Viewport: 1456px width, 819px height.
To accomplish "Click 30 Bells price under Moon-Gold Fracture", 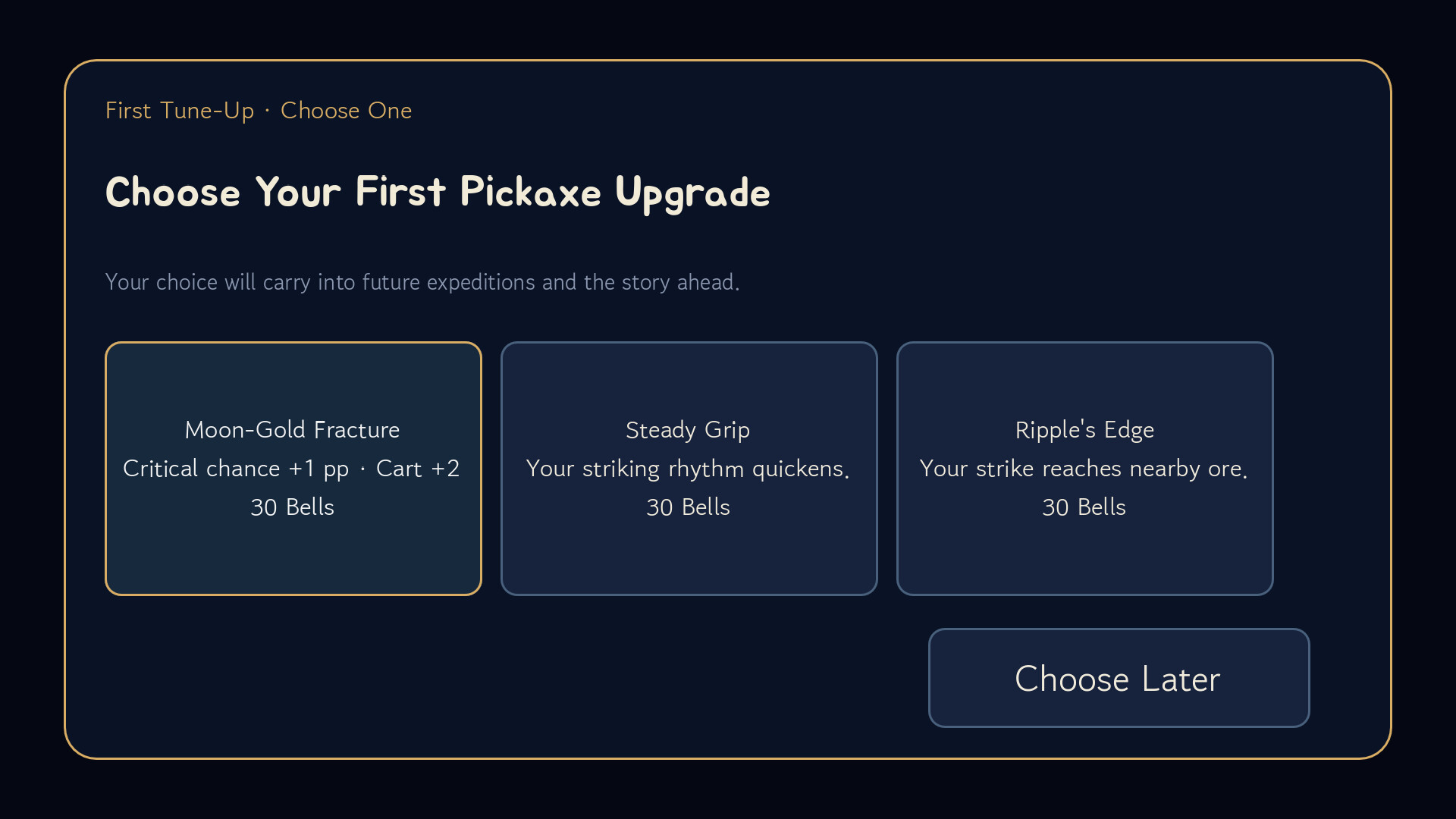I will coord(293,507).
